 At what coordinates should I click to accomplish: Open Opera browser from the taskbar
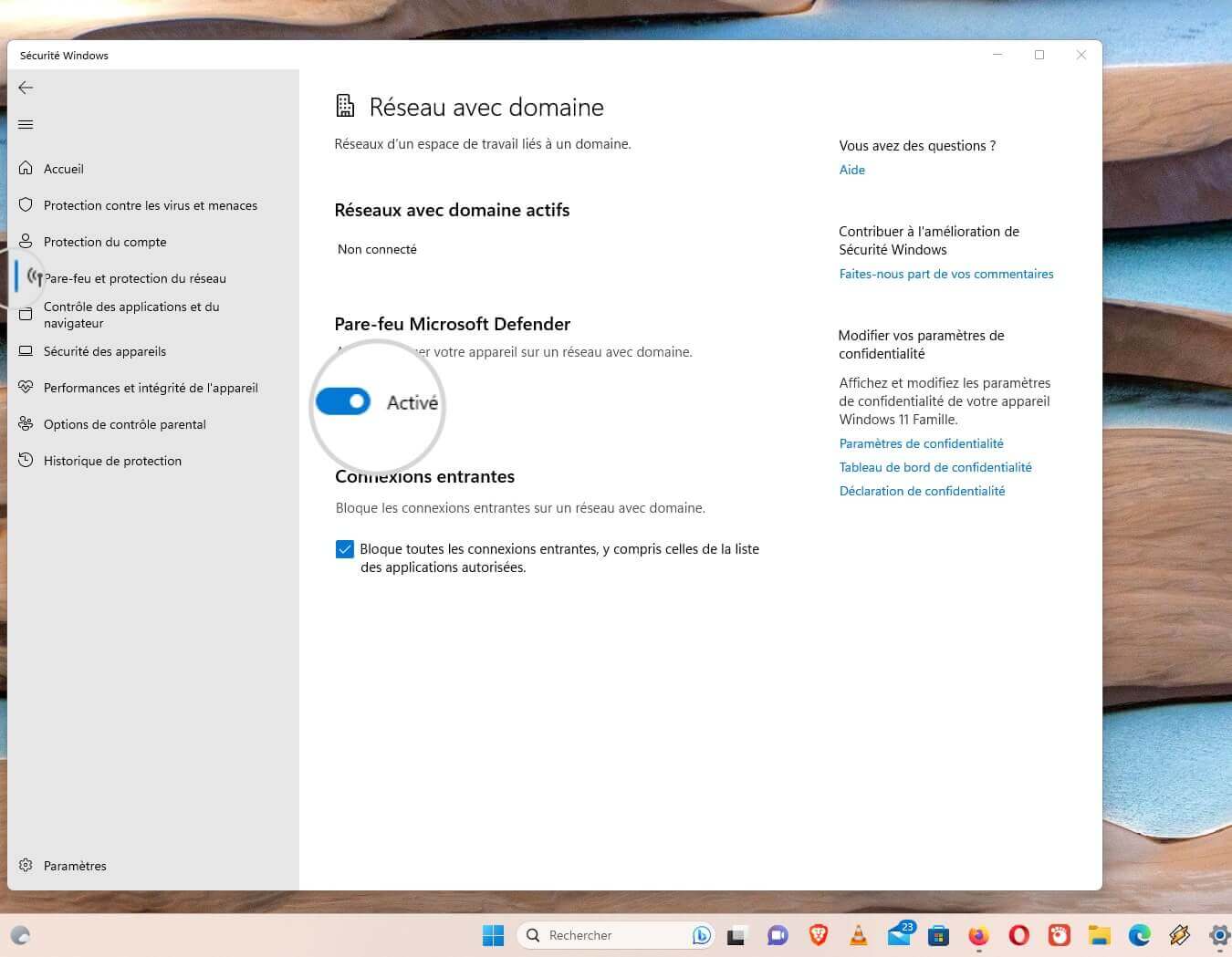point(1018,935)
